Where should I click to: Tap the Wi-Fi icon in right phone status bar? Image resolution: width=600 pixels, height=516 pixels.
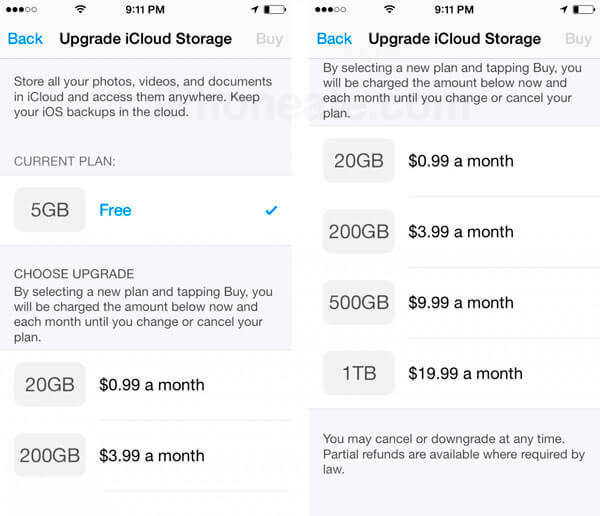click(388, 9)
